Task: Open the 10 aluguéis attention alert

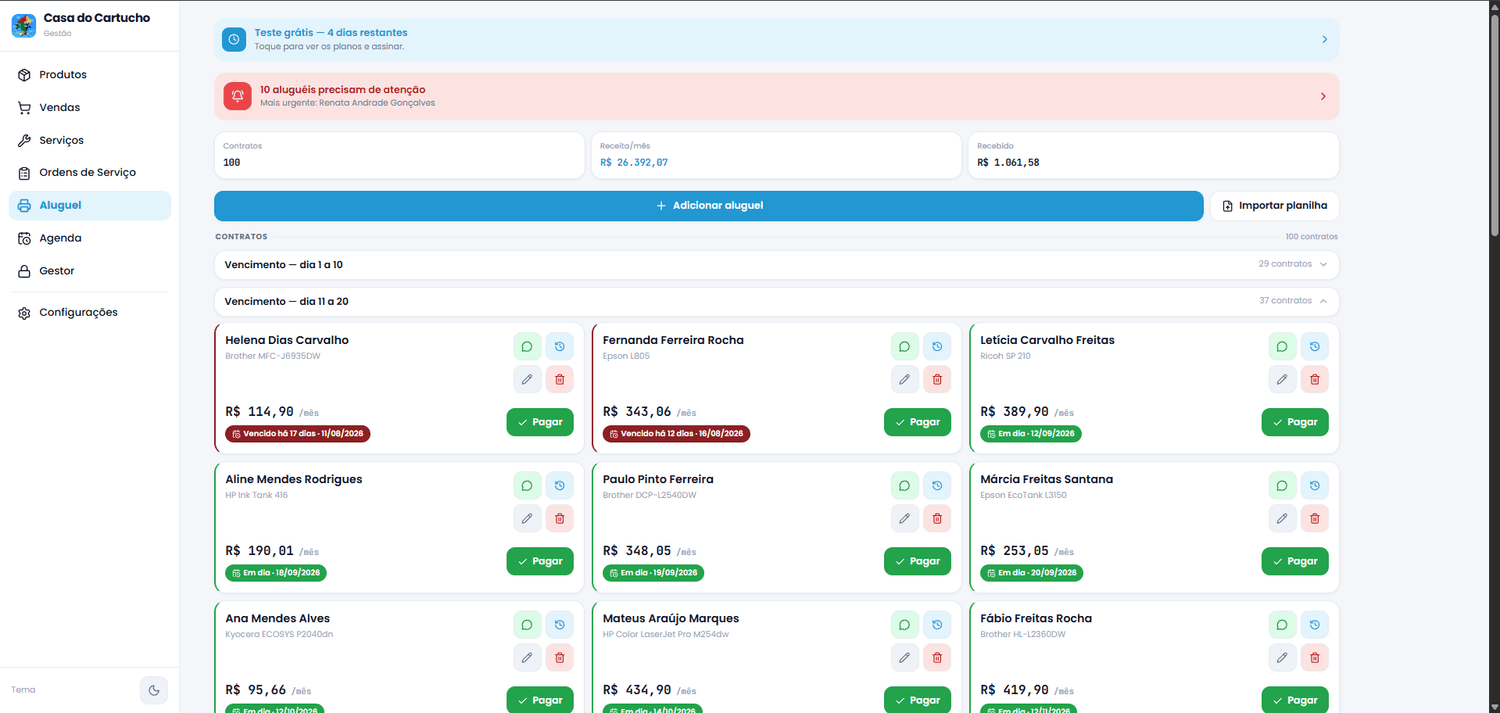Action: click(x=776, y=96)
